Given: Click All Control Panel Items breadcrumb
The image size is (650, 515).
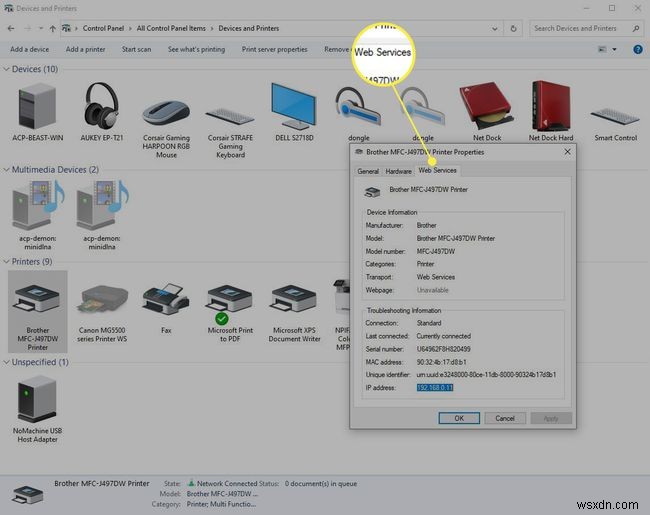Looking at the screenshot, I should [171, 28].
